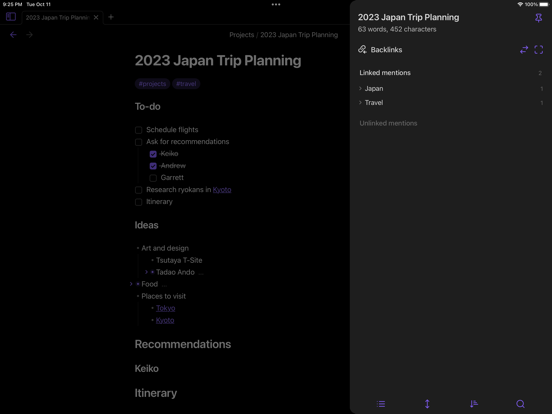Open a new tab with the plus
The width and height of the screenshot is (552, 414).
click(111, 17)
